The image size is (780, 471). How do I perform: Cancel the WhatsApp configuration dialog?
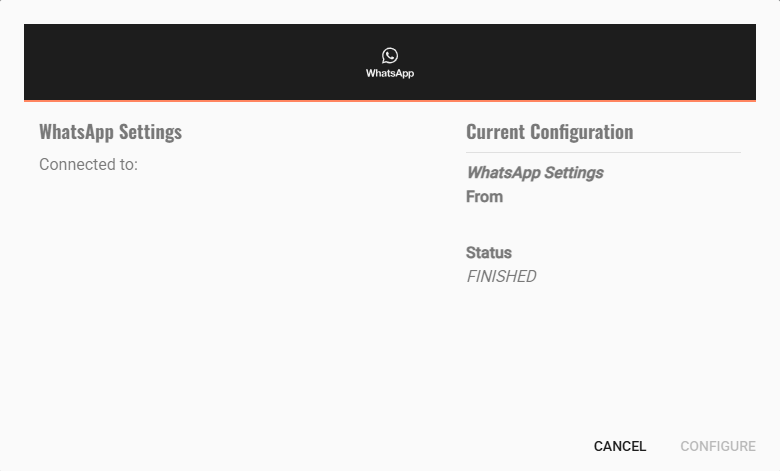pos(620,446)
